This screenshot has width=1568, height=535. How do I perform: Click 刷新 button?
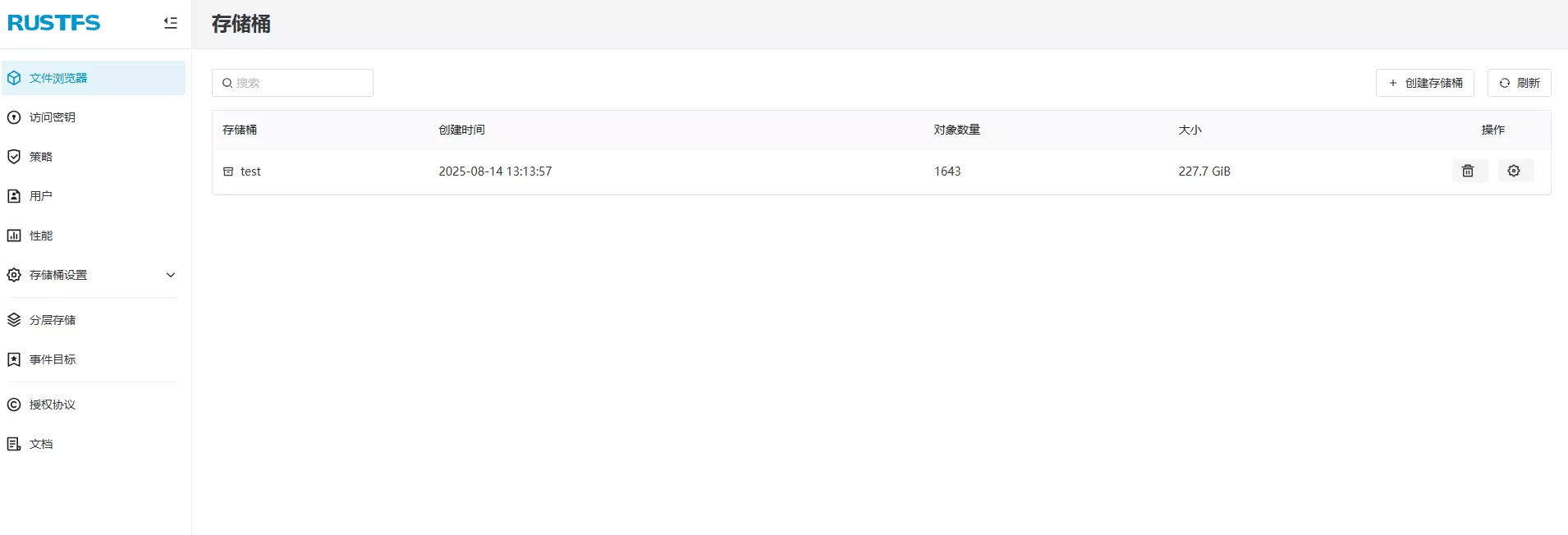click(x=1520, y=83)
